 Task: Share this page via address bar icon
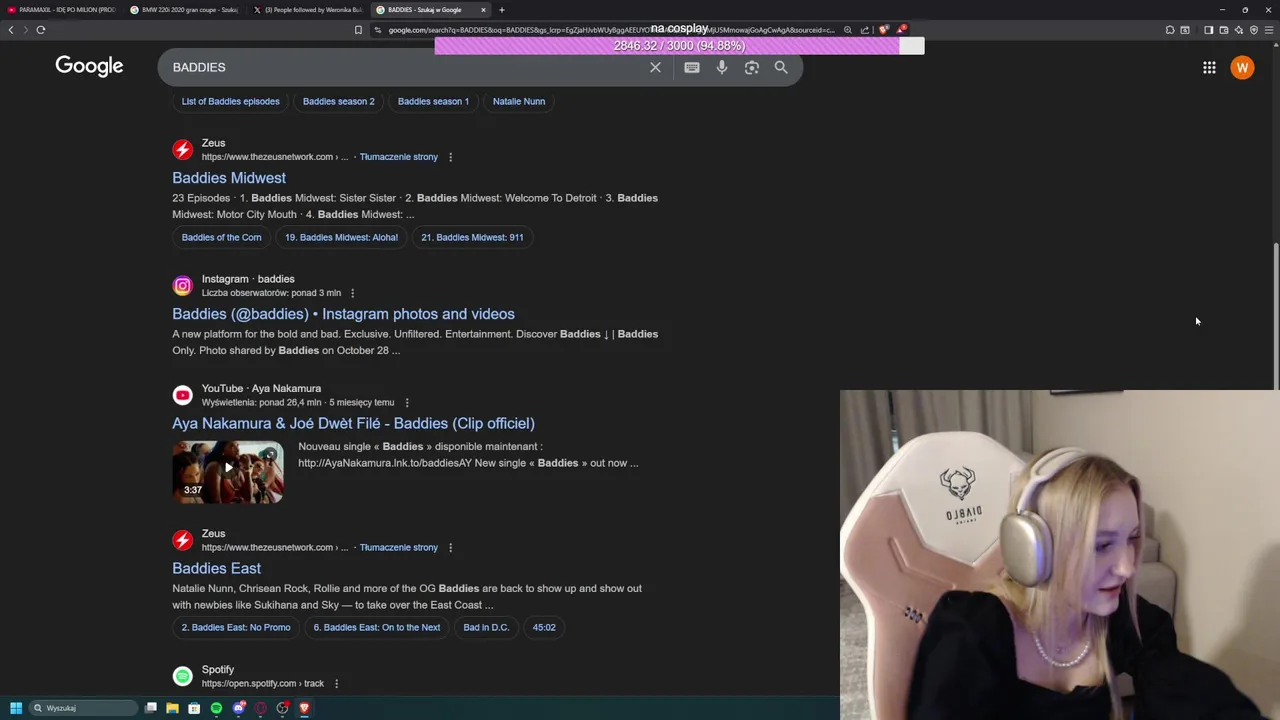865,30
